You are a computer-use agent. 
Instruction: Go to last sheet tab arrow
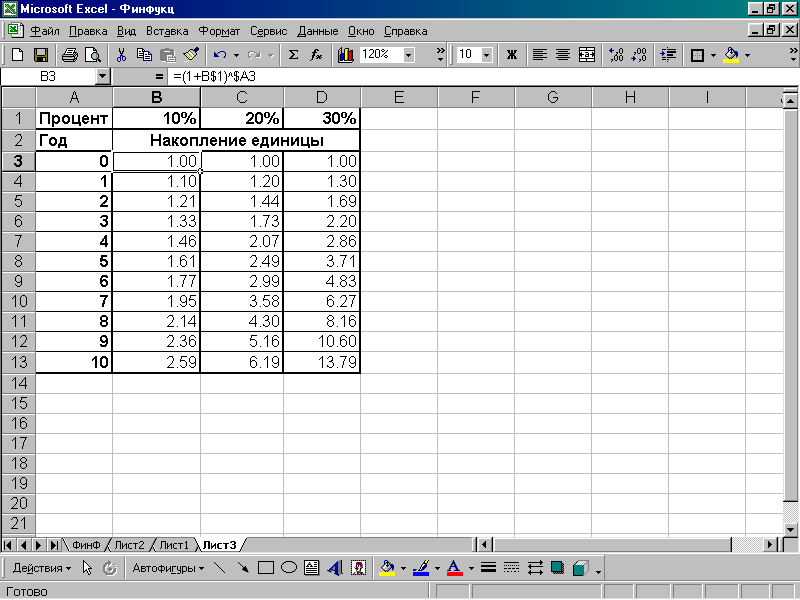(x=54, y=545)
